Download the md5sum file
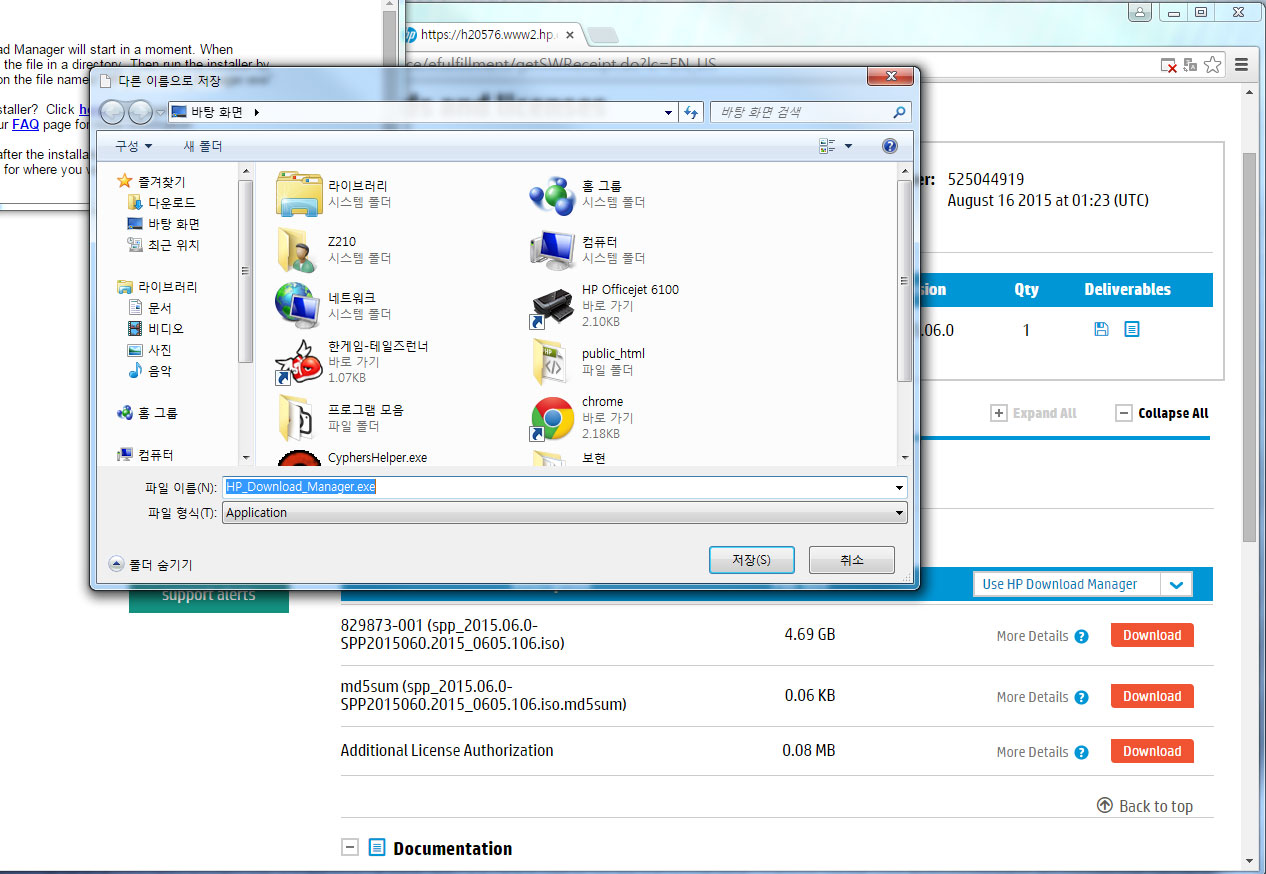 (1152, 697)
